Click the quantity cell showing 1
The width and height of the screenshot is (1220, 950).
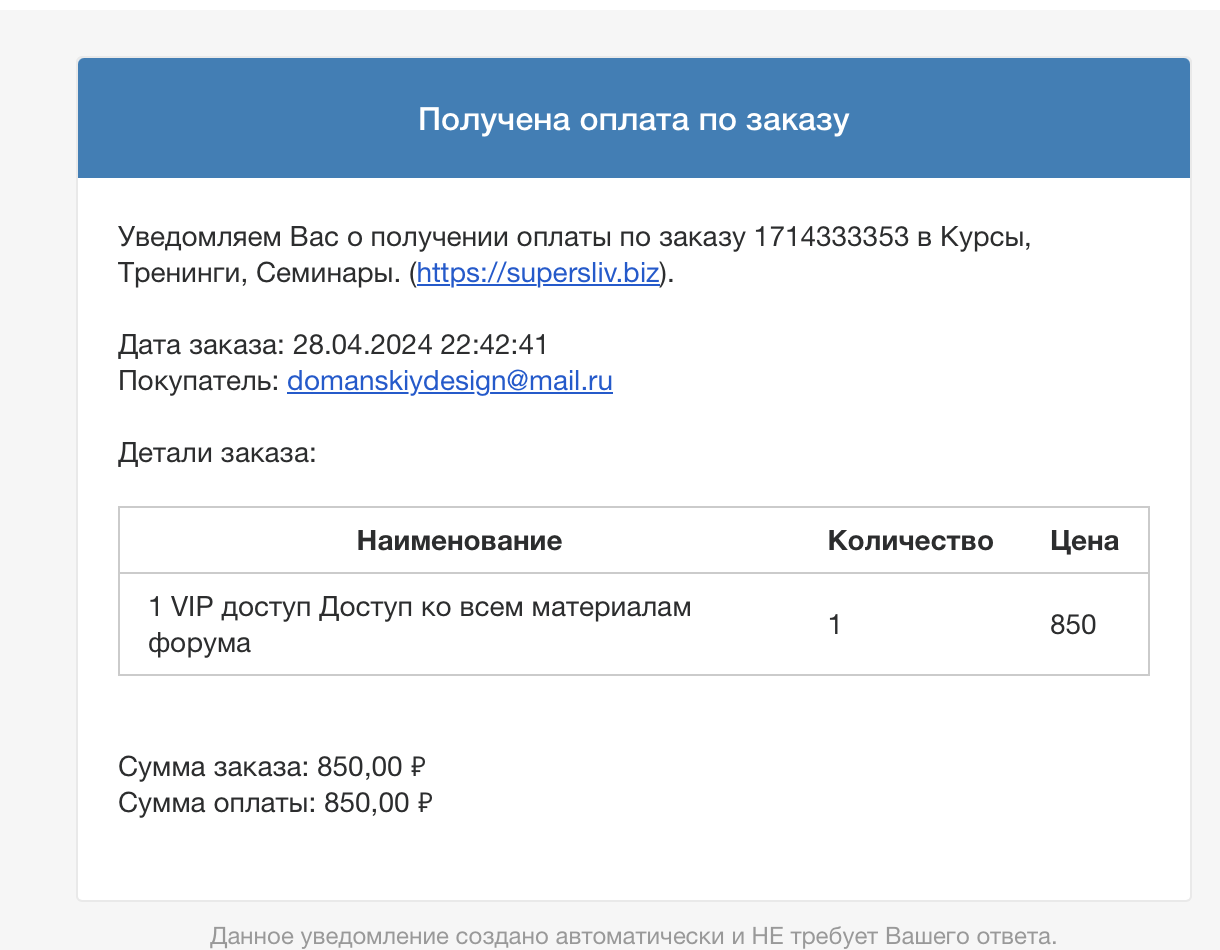[x=835, y=625]
